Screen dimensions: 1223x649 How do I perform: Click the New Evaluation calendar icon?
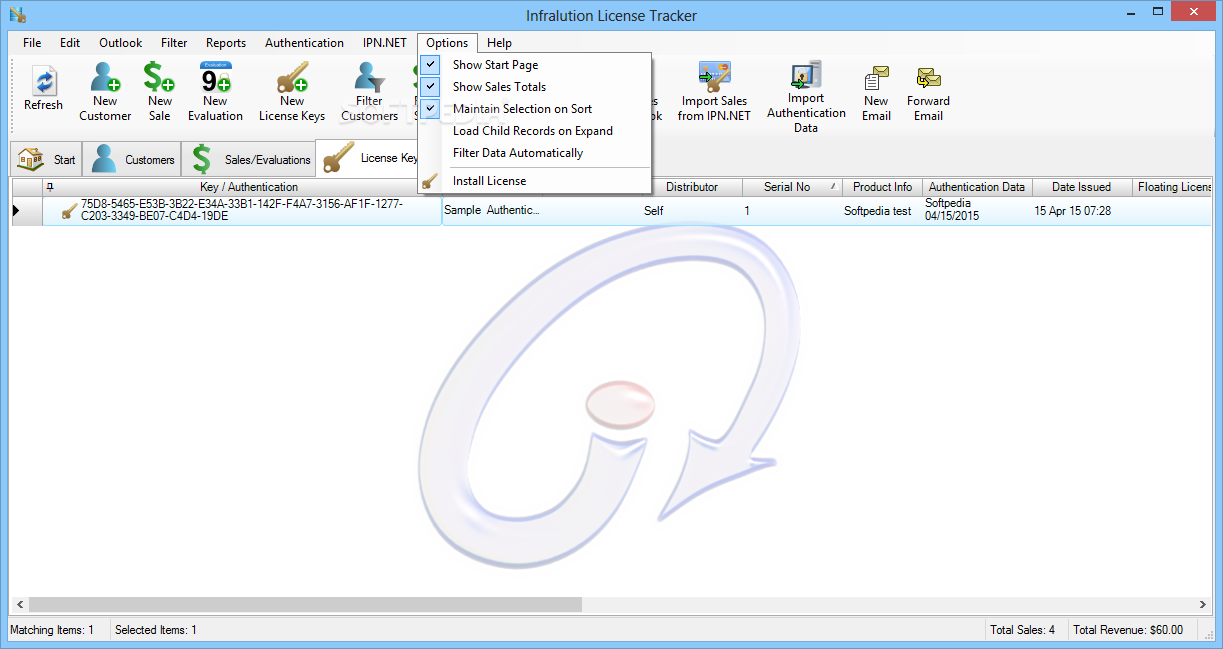[215, 77]
